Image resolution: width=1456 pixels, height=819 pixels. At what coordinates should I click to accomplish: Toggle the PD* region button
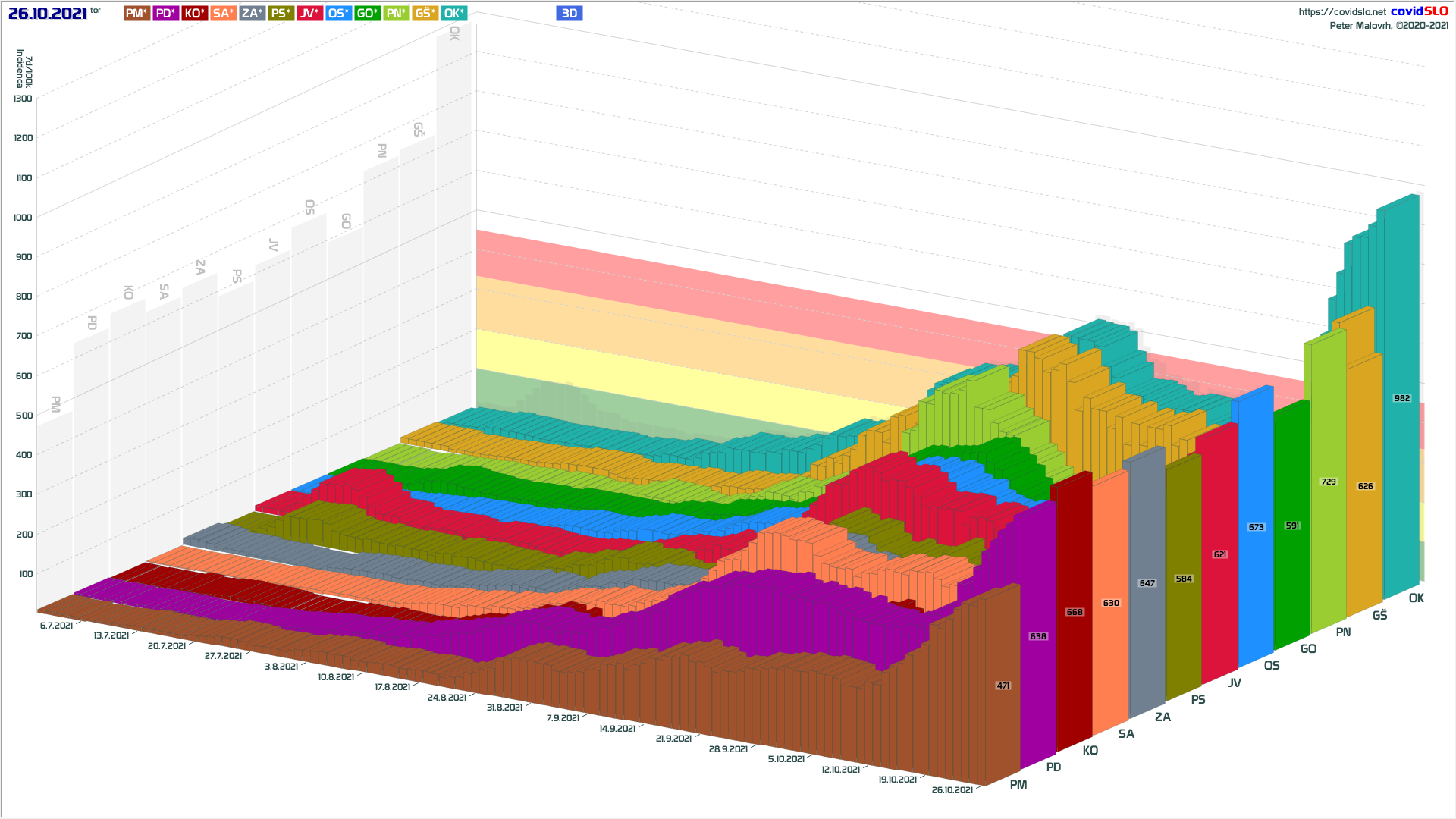click(165, 13)
